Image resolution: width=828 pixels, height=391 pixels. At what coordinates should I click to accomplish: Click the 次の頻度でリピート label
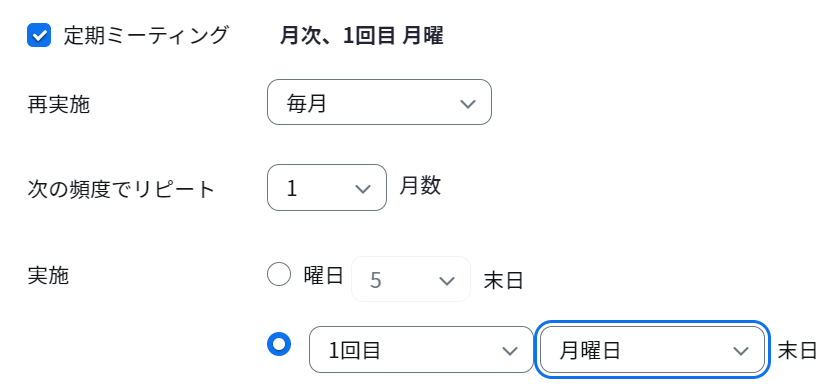point(121,189)
